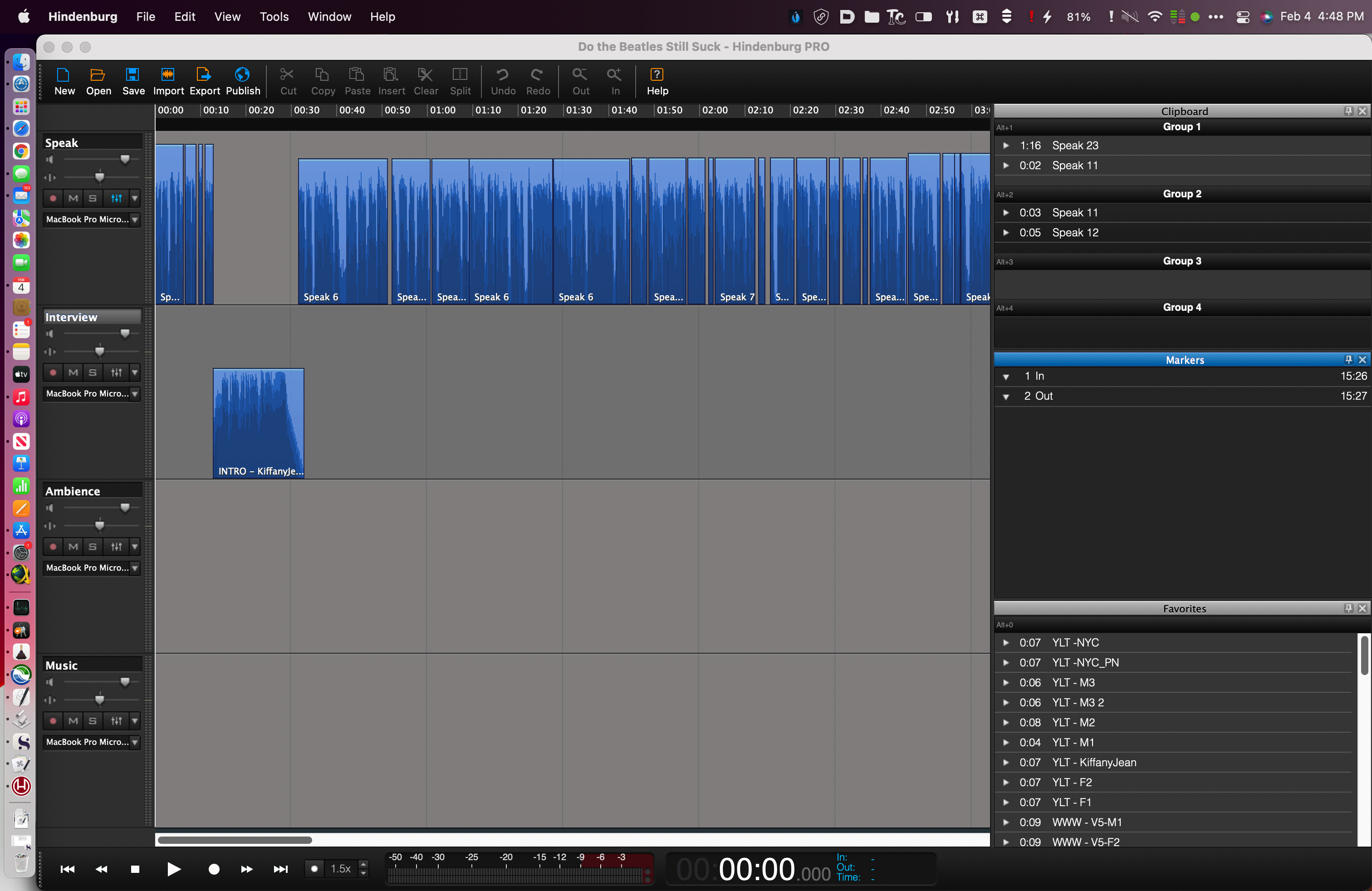The image size is (1372, 891).
Task: Click the 01:00 mark on timeline ruler
Action: [442, 110]
